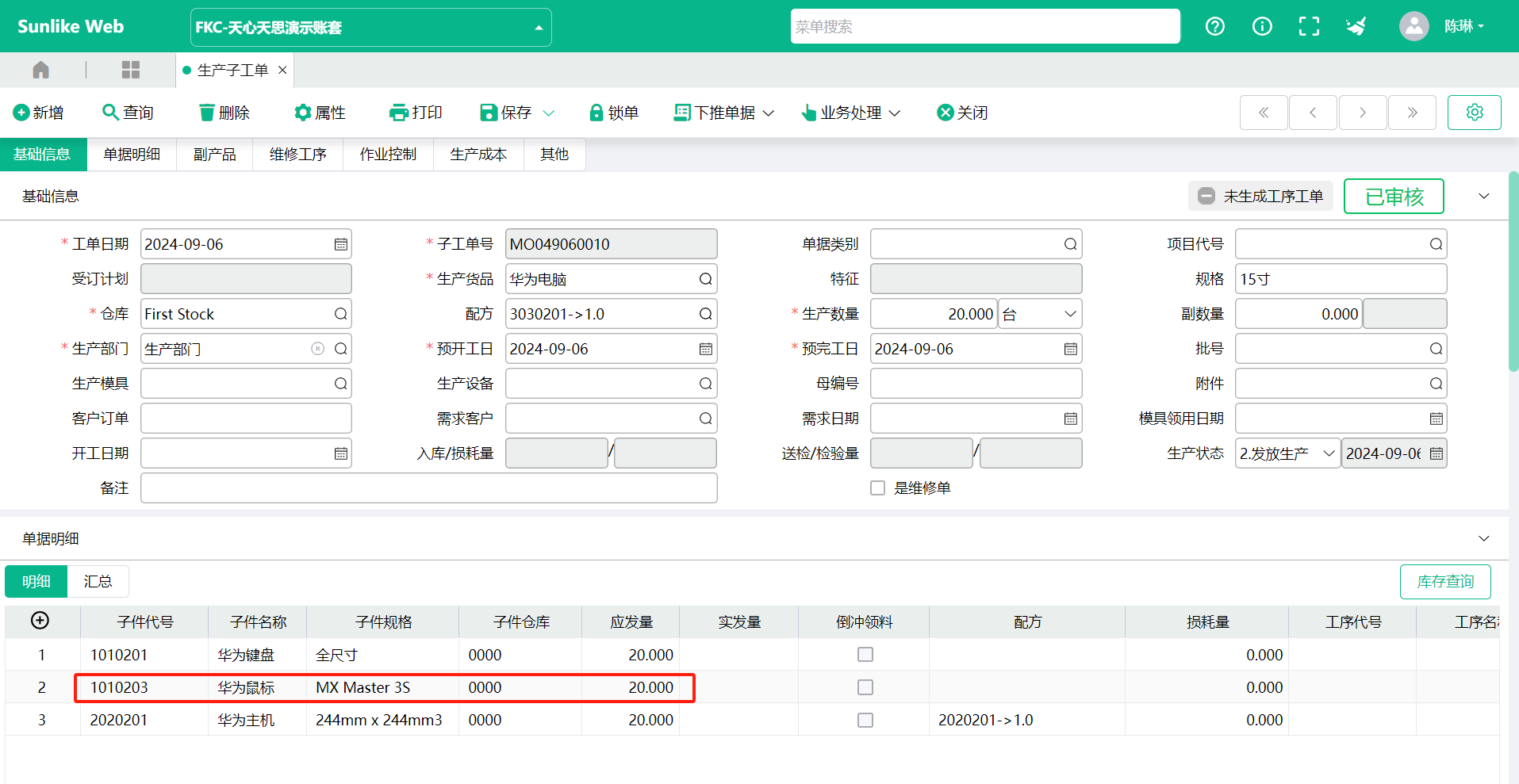Open calendar picker for 预开工日
Screen dimensions: 1519x784
tap(705, 349)
